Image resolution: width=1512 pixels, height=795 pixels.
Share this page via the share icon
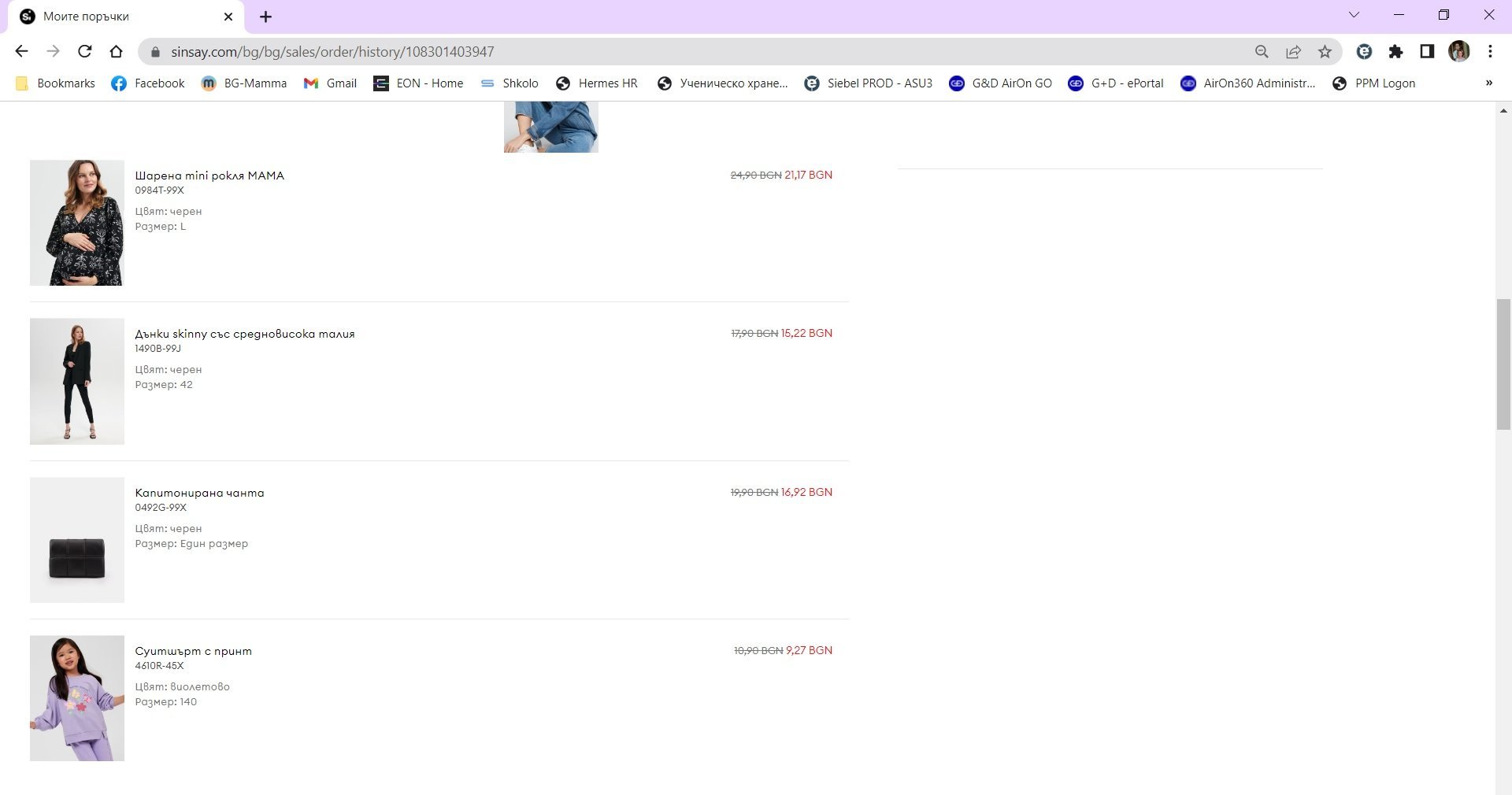coord(1293,51)
